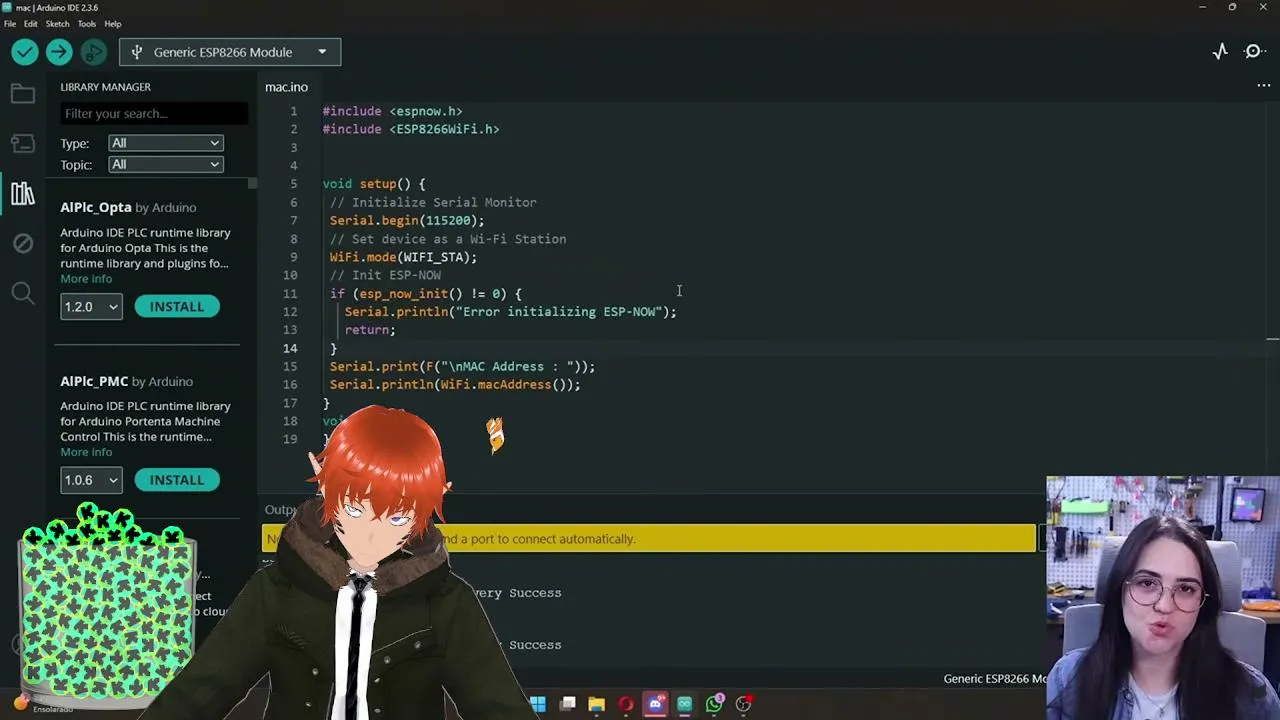Open Task View in the taskbar
This screenshot has width=1280, height=720.
click(568, 704)
